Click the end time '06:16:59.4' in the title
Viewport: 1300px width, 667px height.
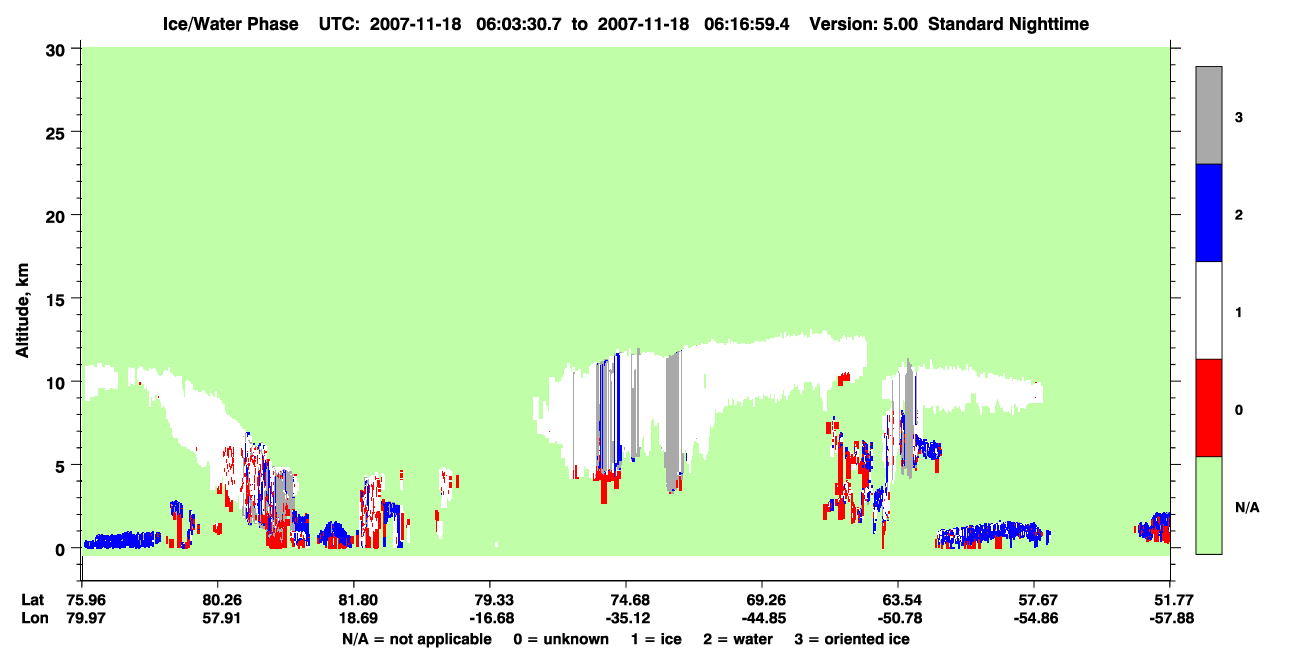(x=749, y=24)
